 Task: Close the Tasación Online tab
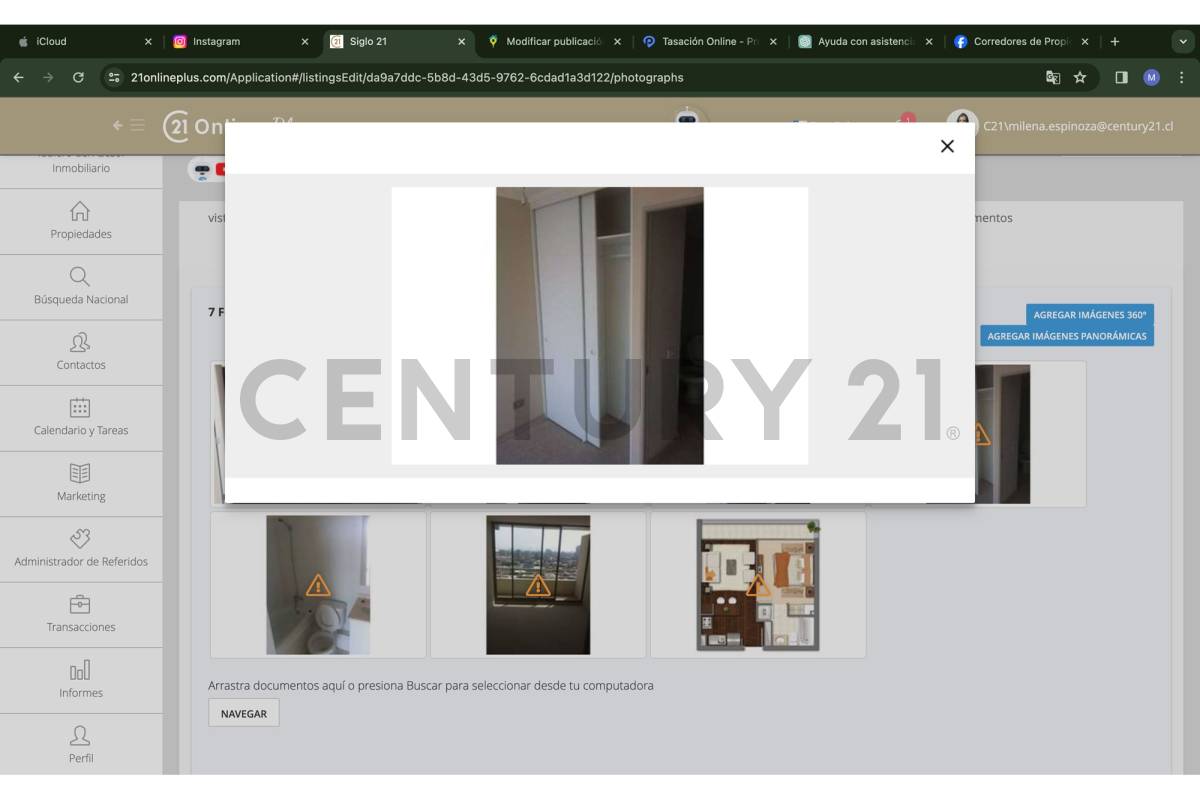tap(773, 42)
